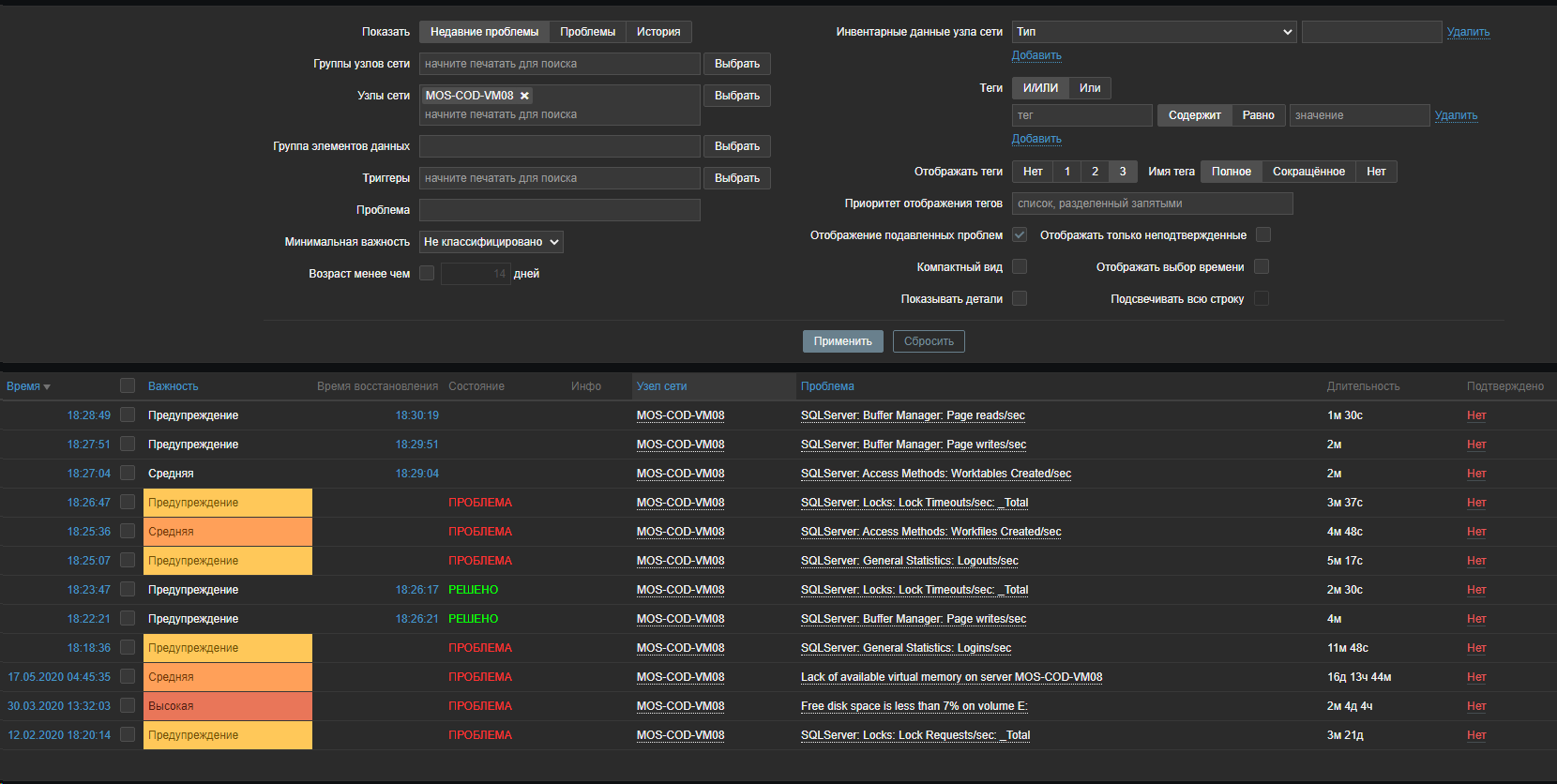Click Выбрать next to Группы узлов сети
This screenshot has height=784, width=1557.
pos(736,64)
